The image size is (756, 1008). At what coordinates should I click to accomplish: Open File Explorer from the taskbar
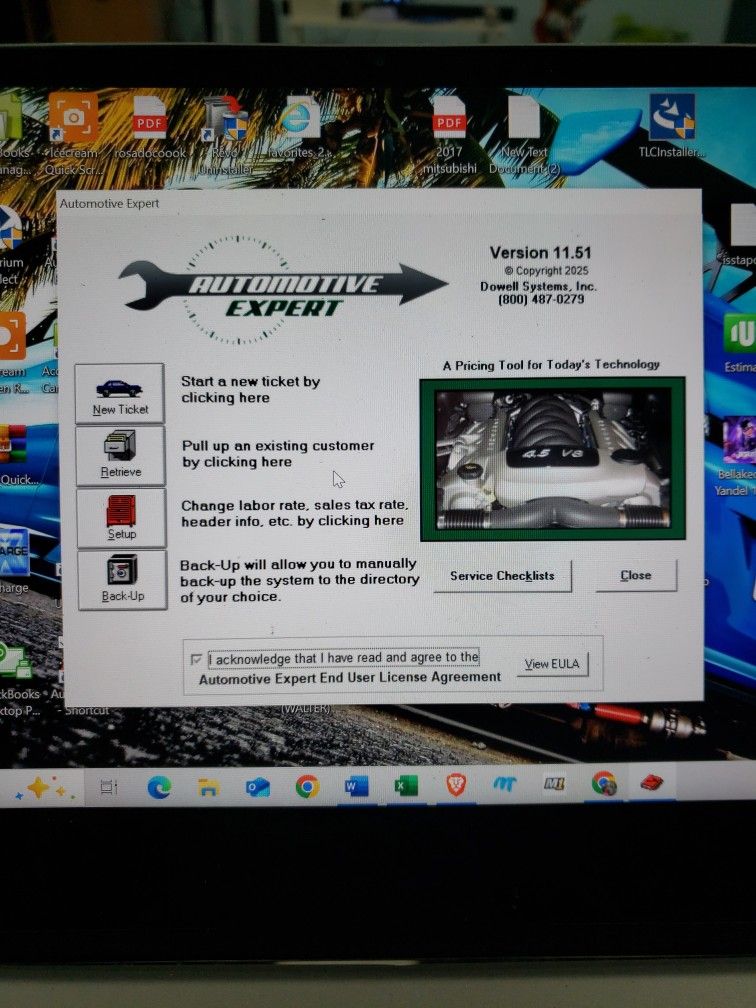[208, 787]
